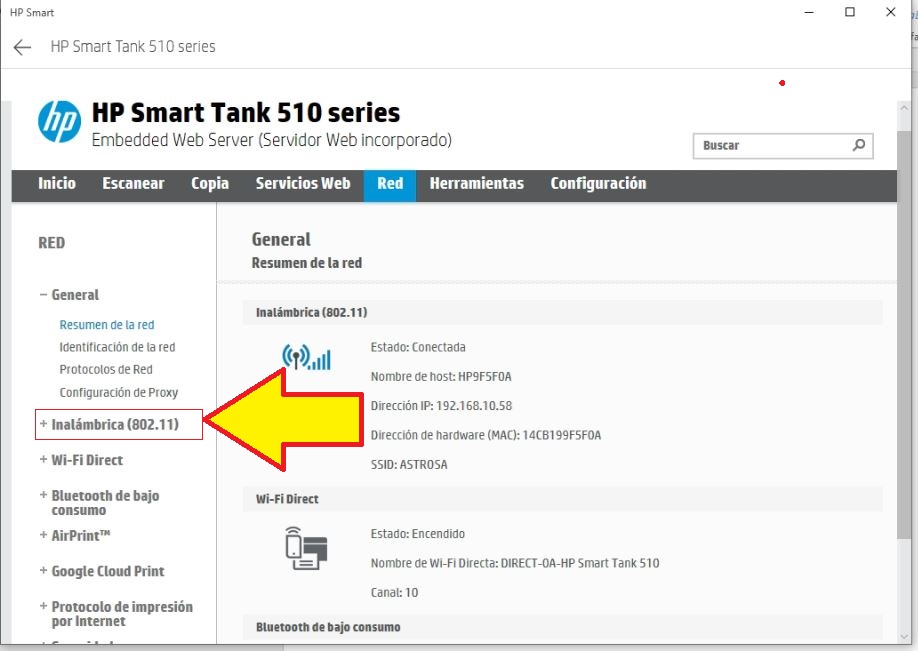This screenshot has height=651, width=918.
Task: Expand the Google Cloud Print section
Action: point(107,571)
